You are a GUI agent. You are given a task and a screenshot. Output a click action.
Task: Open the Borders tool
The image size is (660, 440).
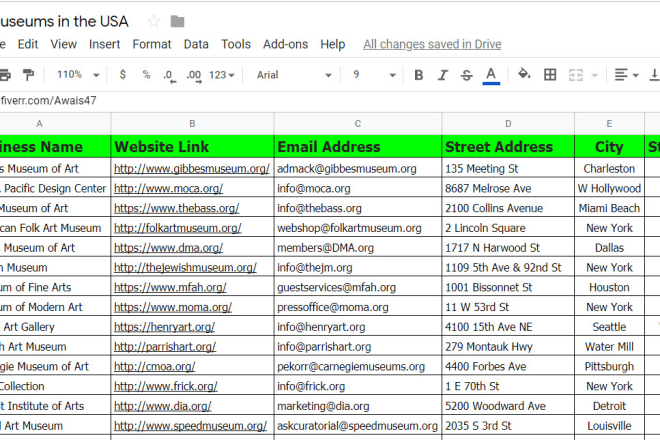click(x=550, y=75)
